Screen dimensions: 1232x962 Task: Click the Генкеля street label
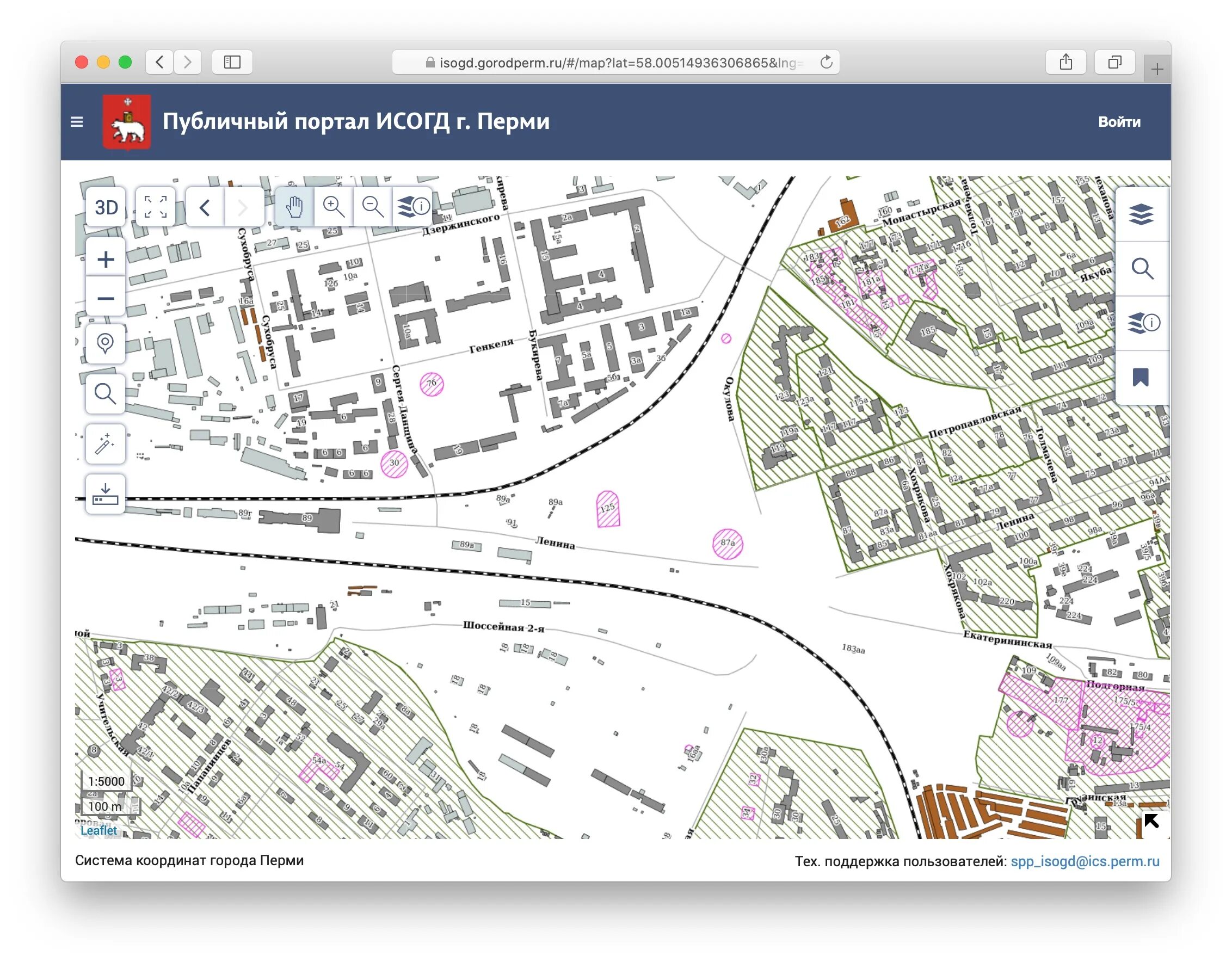pyautogui.click(x=491, y=345)
